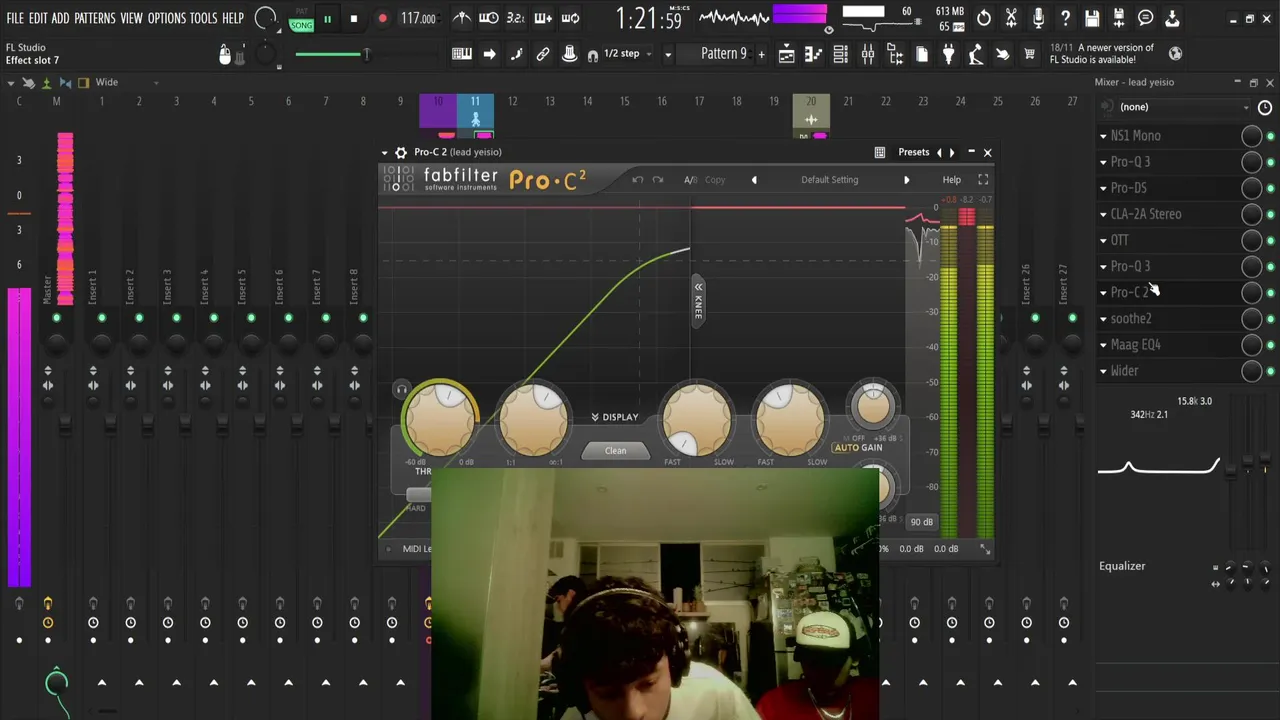Viewport: 1280px width, 720px height.
Task: Click Help in Pro-C 2
Action: tap(951, 180)
